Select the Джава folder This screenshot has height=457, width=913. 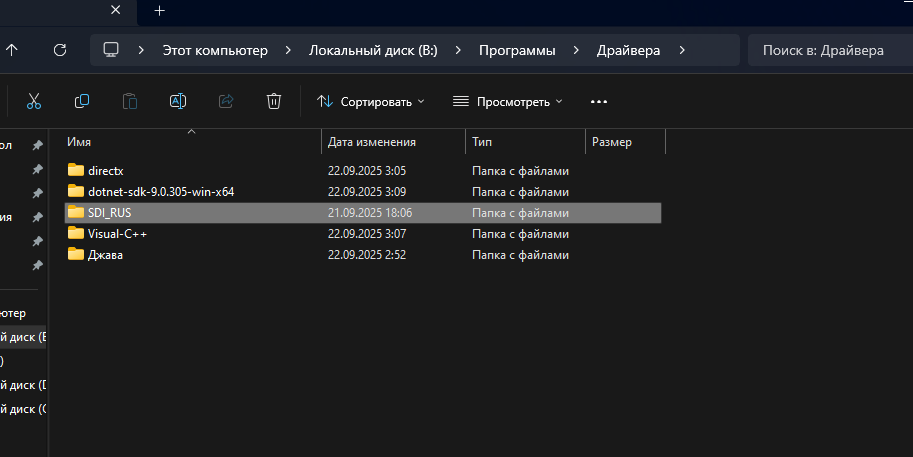(105, 255)
